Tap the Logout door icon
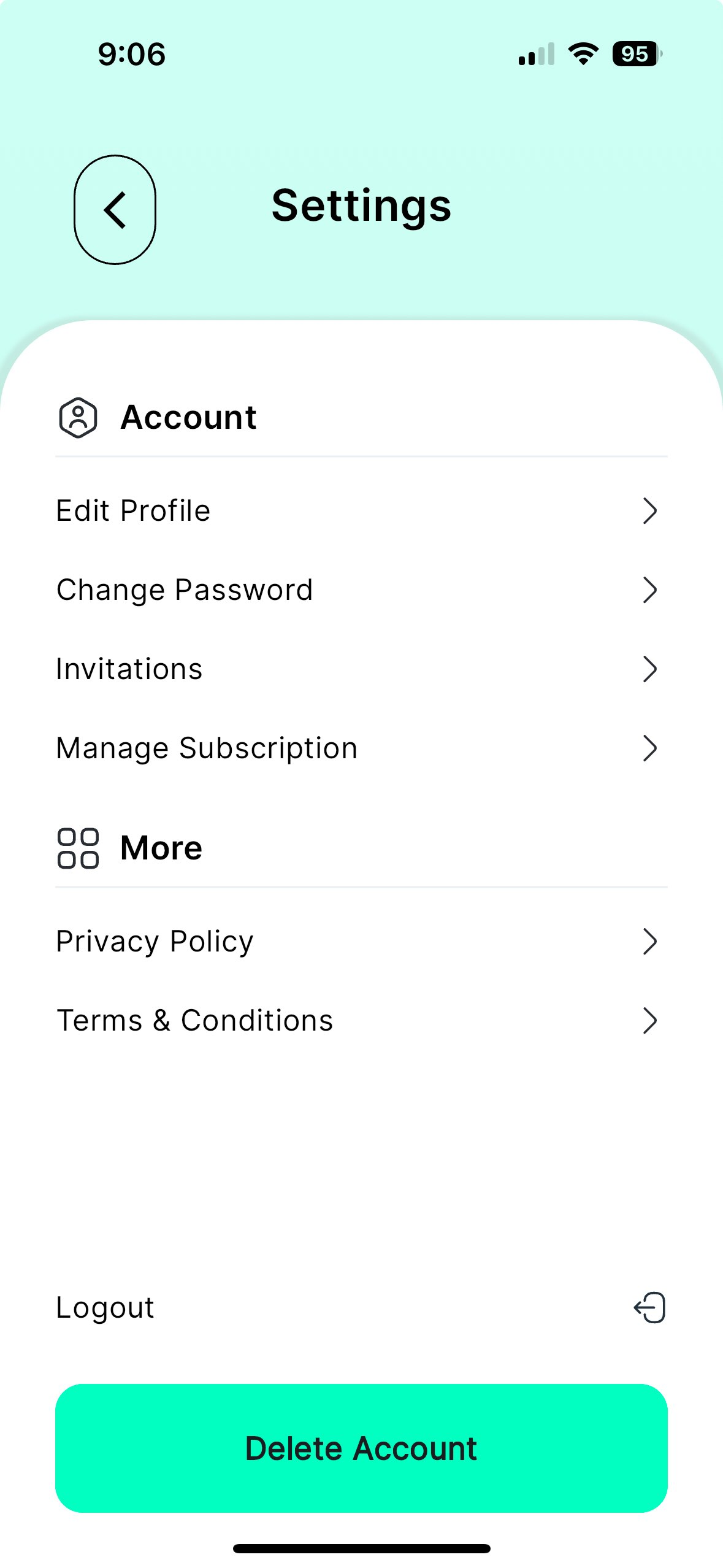This screenshot has width=723, height=1568. [x=650, y=1307]
